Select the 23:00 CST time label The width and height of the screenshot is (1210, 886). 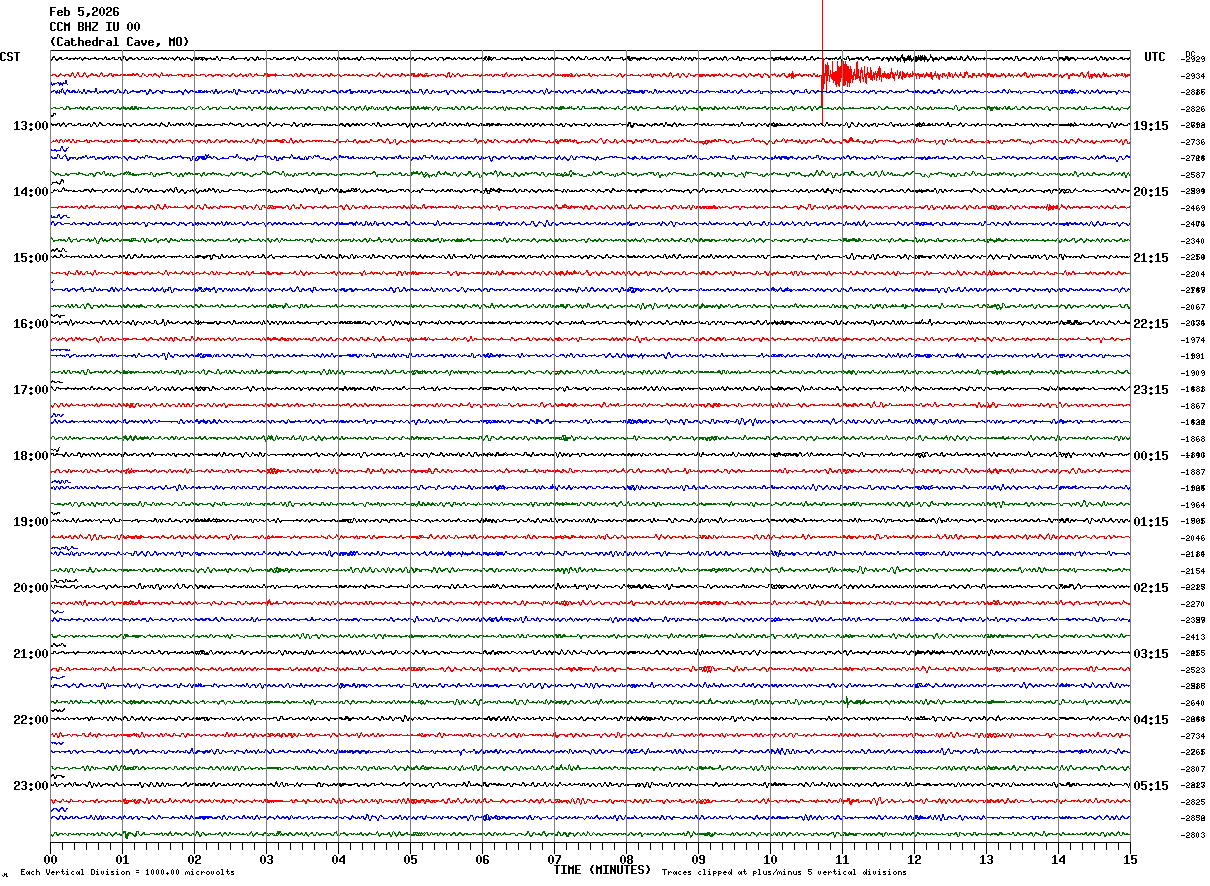tap(31, 786)
